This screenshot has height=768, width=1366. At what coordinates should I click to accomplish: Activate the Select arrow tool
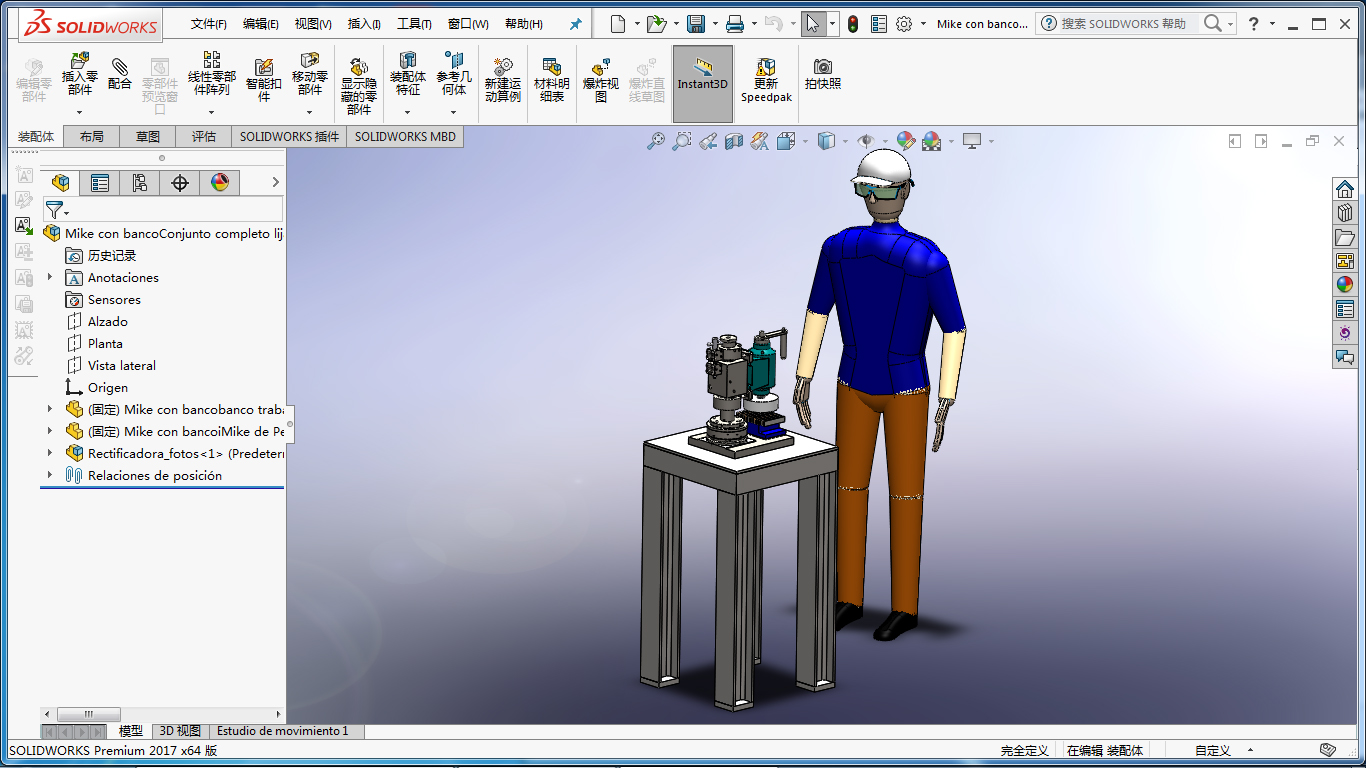tap(813, 23)
